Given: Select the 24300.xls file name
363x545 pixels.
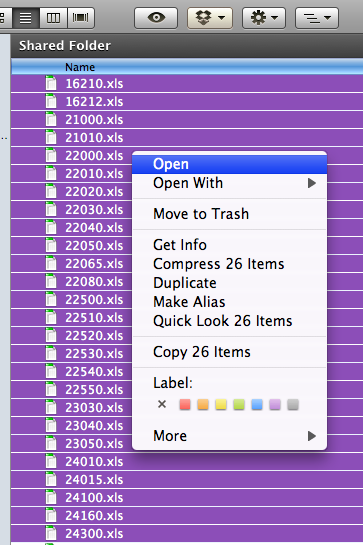Looking at the screenshot, I should click(x=94, y=534).
